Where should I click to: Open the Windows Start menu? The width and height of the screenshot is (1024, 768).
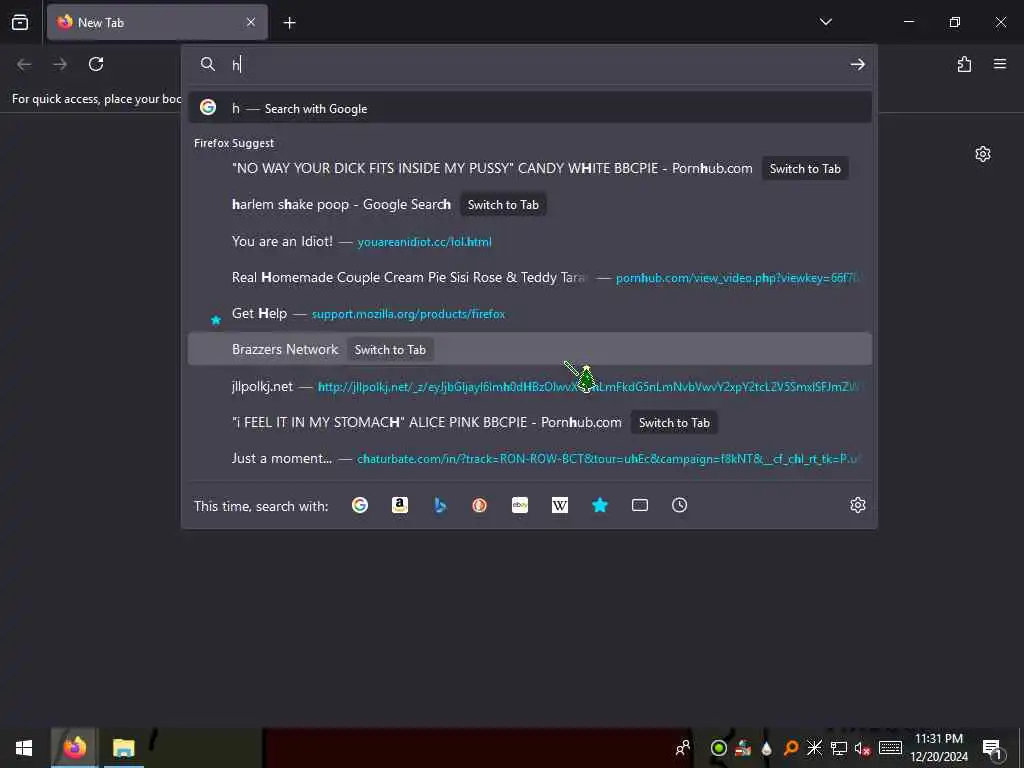pos(24,748)
